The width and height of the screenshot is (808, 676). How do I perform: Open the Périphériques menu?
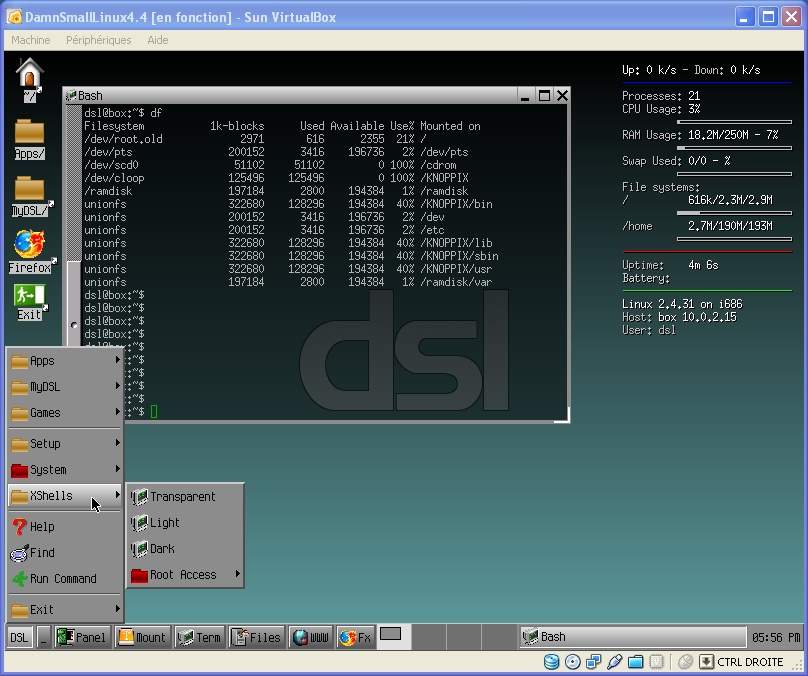(x=98, y=40)
